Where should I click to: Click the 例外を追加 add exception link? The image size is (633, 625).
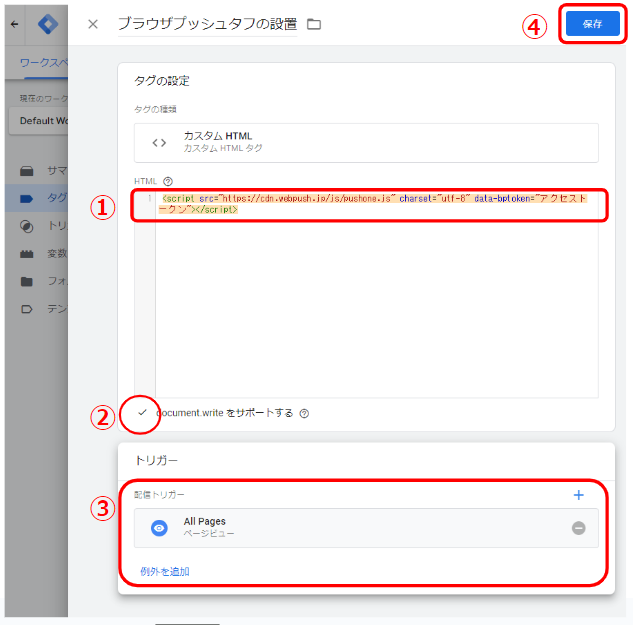(x=165, y=572)
